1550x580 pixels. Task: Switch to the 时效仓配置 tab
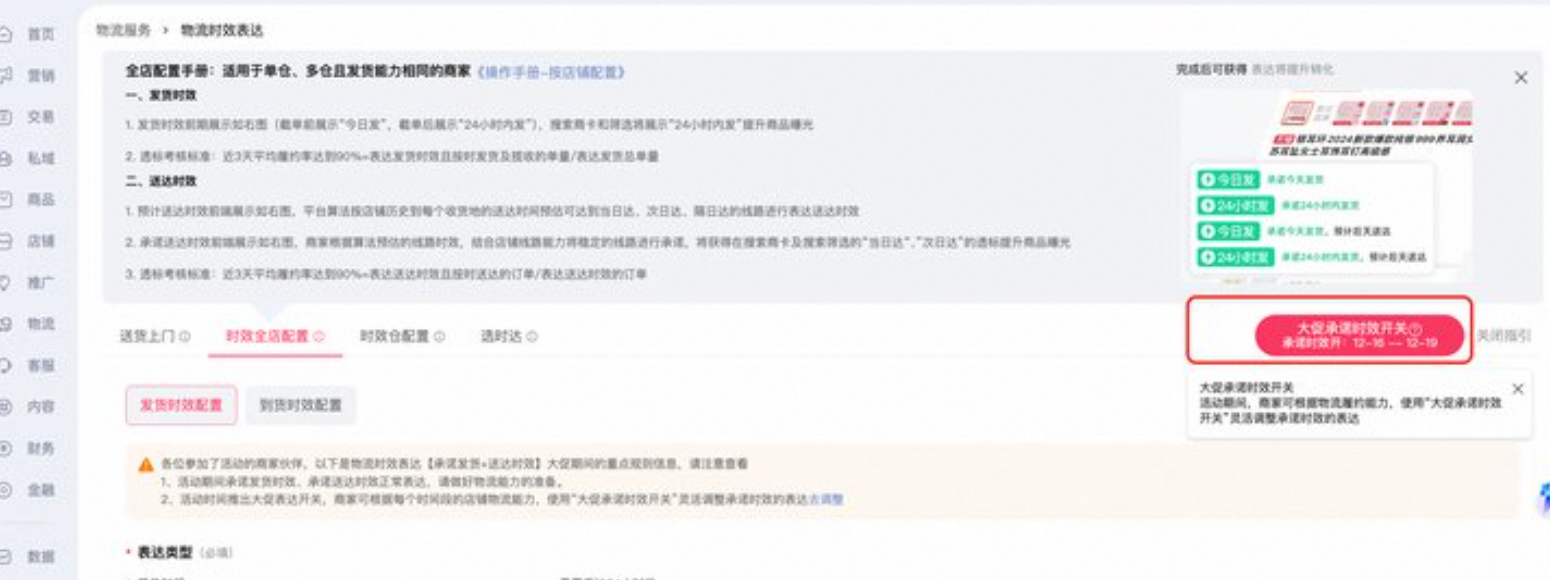click(394, 336)
